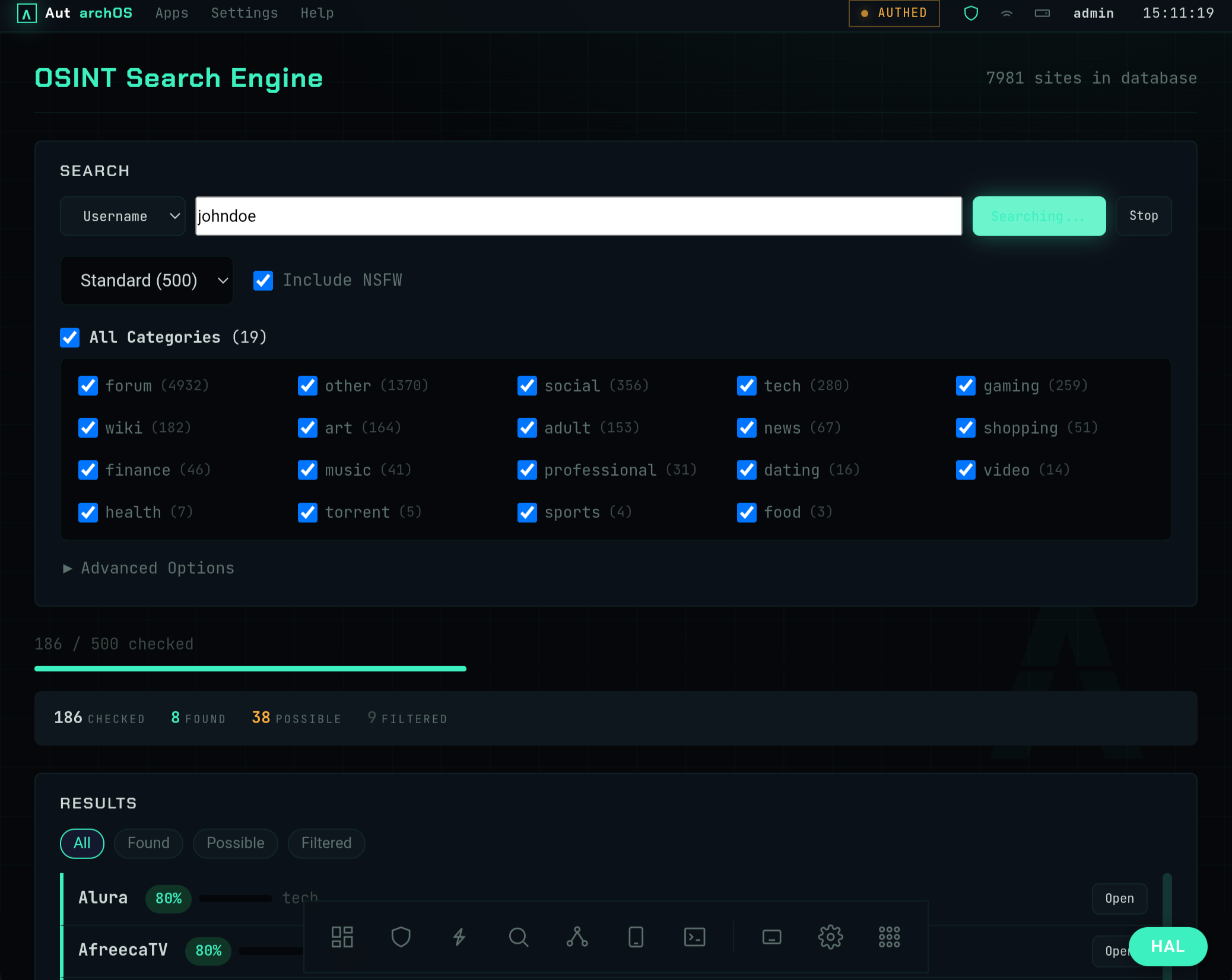Toggle the torrent category checkbox
Image resolution: width=1232 pixels, height=980 pixels.
307,513
